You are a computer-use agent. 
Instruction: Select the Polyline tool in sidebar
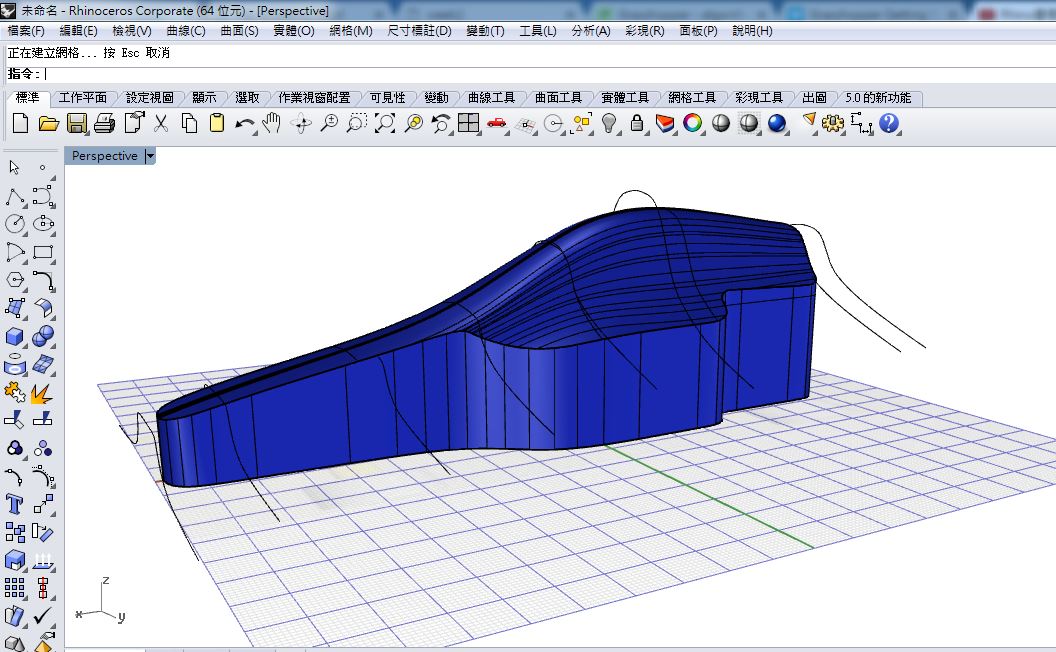click(x=15, y=197)
